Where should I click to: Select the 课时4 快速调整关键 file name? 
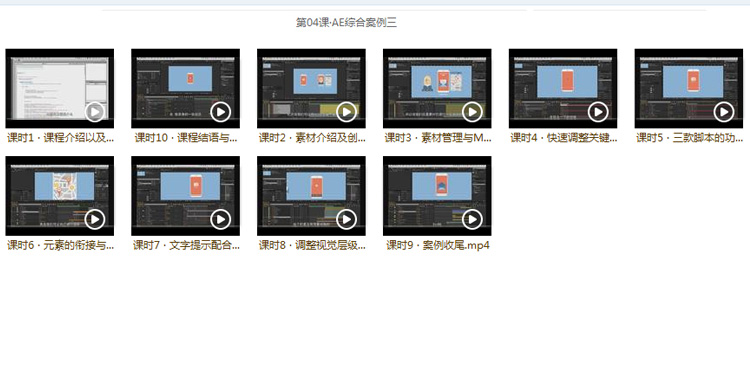[x=563, y=138]
